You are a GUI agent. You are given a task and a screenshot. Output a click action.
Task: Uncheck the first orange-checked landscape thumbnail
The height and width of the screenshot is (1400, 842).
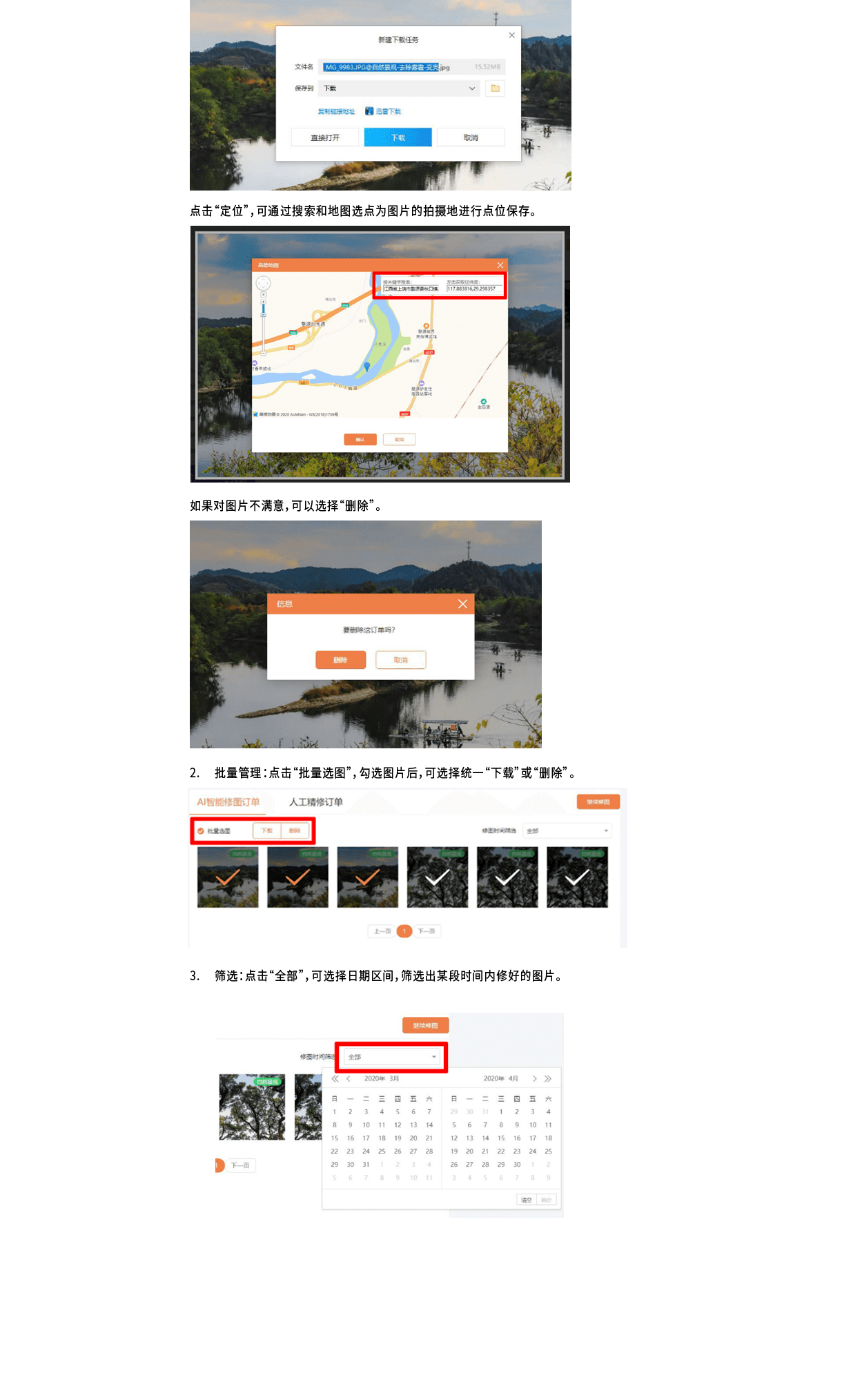(228, 877)
